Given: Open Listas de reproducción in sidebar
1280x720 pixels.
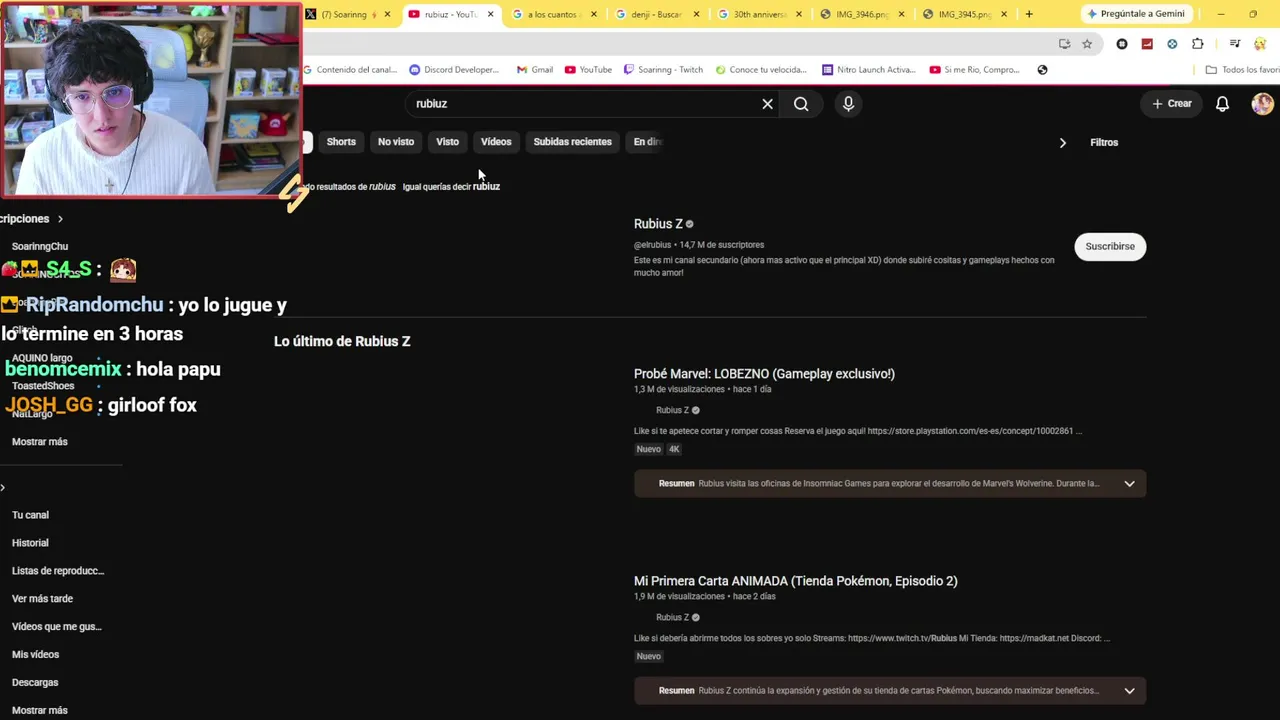Looking at the screenshot, I should coord(58,571).
